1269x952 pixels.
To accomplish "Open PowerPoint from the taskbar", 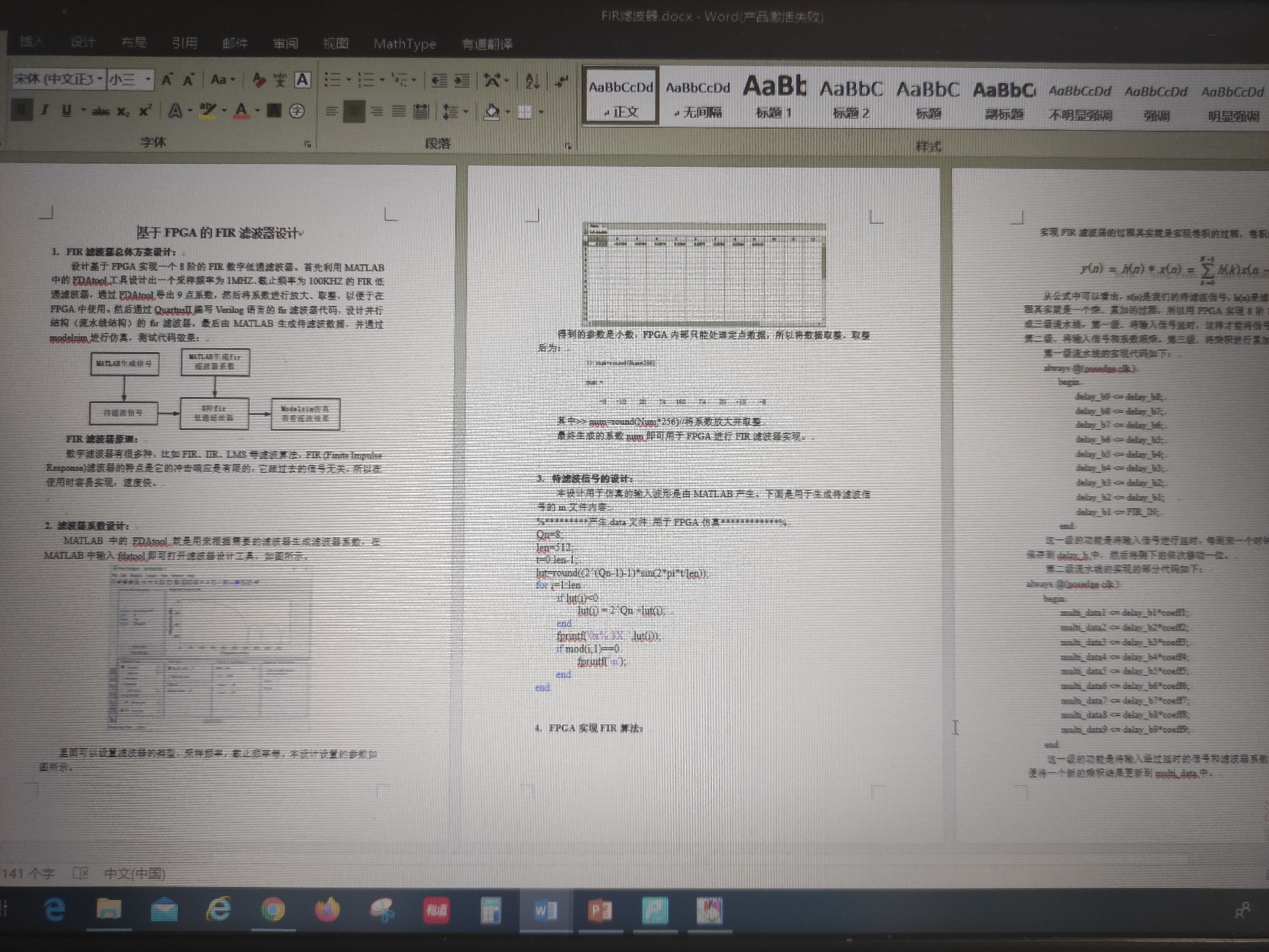I will coord(600,911).
